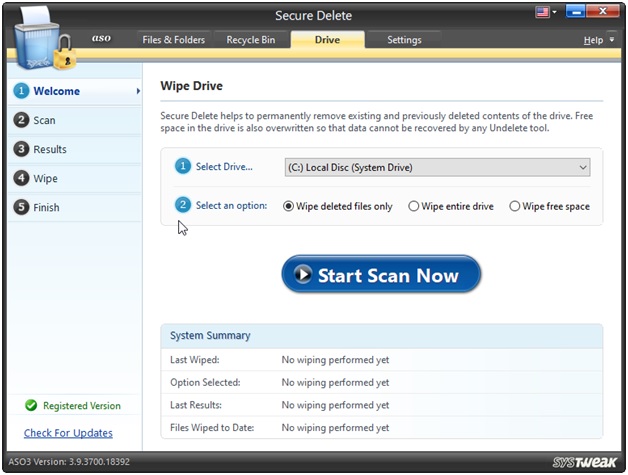Click the step 4 number badge beside Wipe
The image size is (628, 475).
pyautogui.click(x=21, y=178)
